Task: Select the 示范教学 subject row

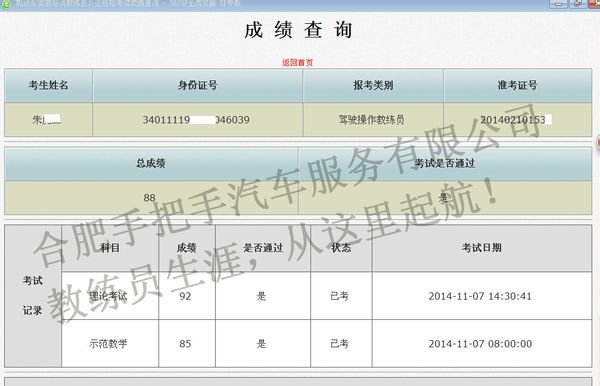Action: pyautogui.click(x=326, y=344)
